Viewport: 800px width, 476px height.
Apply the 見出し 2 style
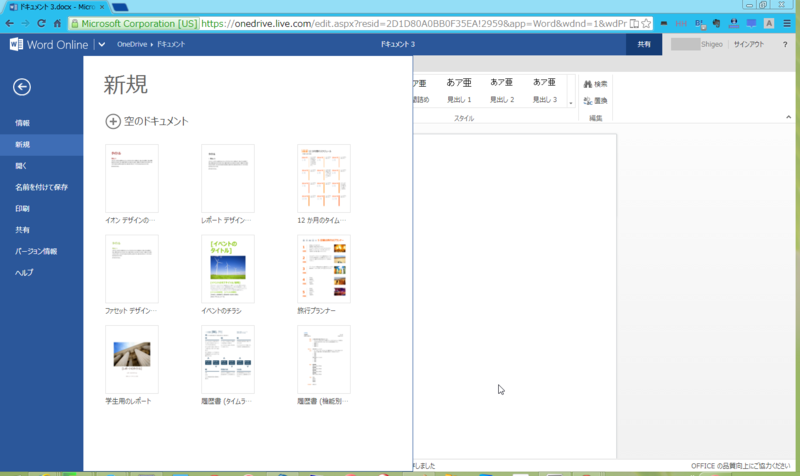point(502,90)
